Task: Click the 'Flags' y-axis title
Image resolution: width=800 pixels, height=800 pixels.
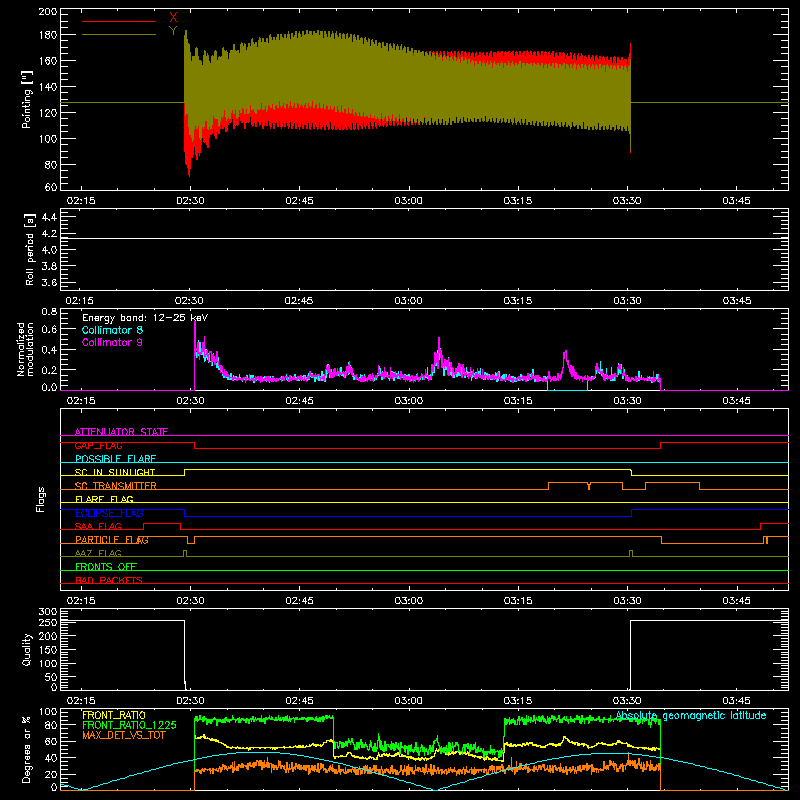Action: (41, 499)
